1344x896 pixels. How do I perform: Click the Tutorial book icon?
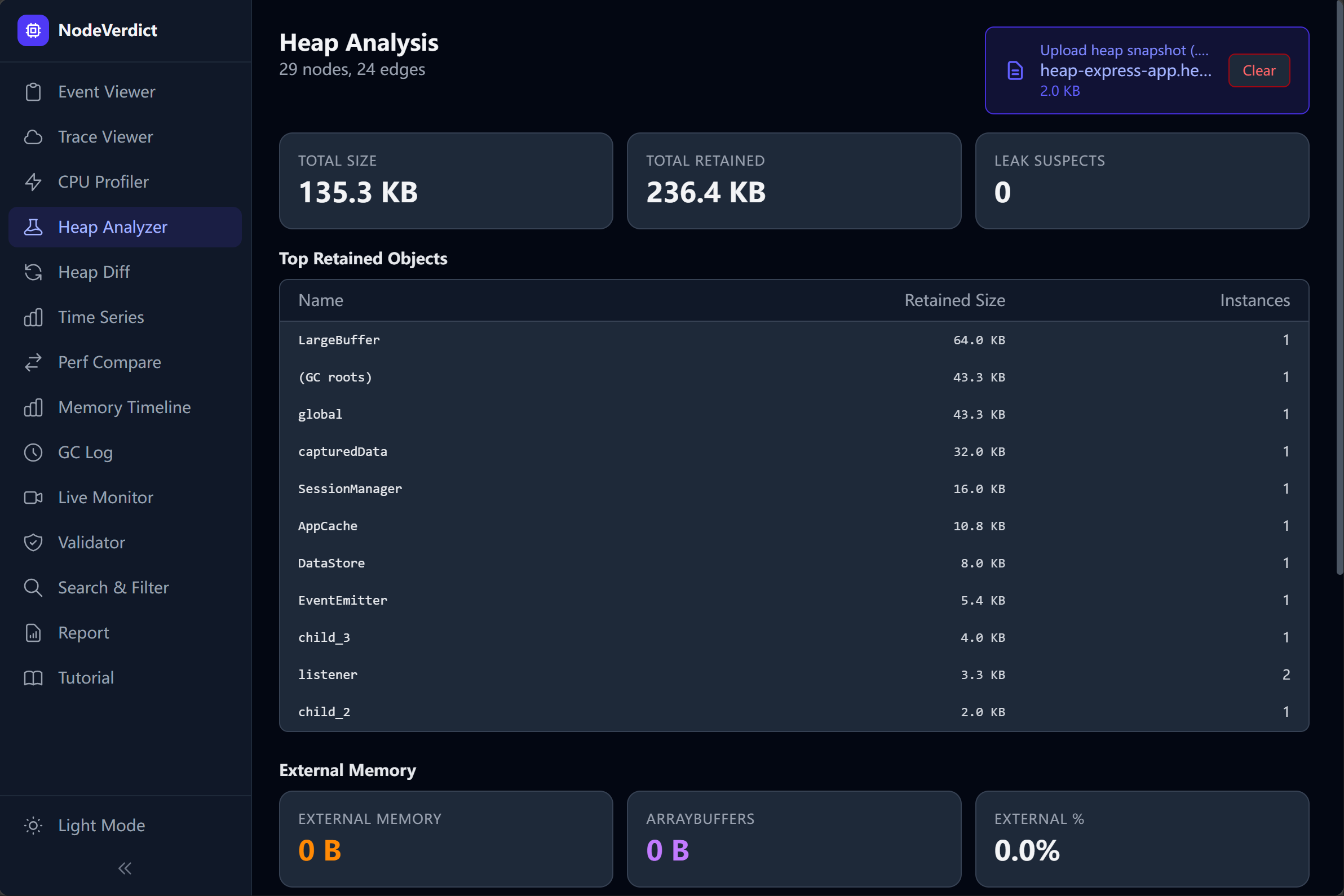tap(33, 678)
